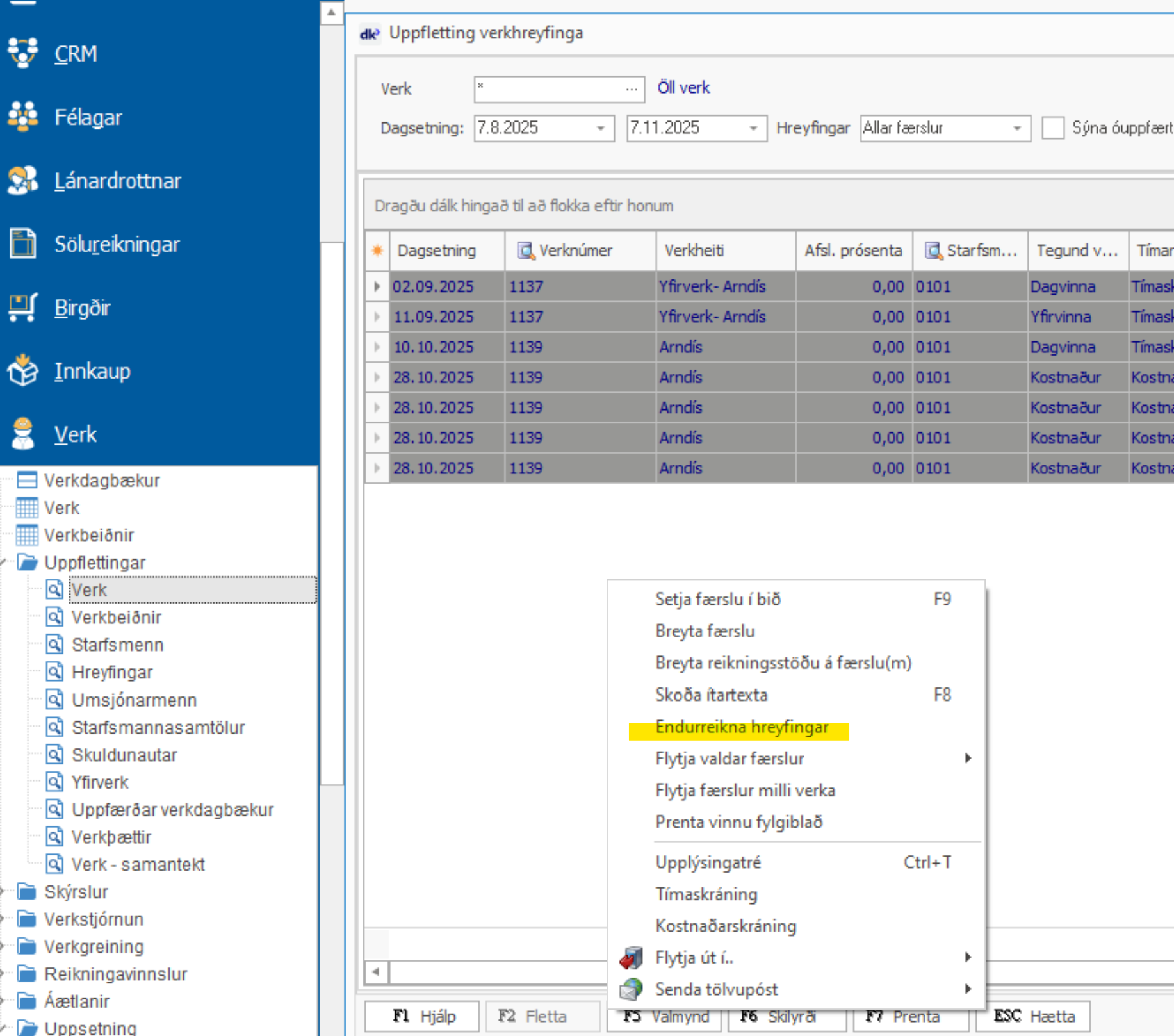1174x1036 pixels.
Task: Open the Hreyfingar Allar færslur dropdown
Action: (1016, 128)
